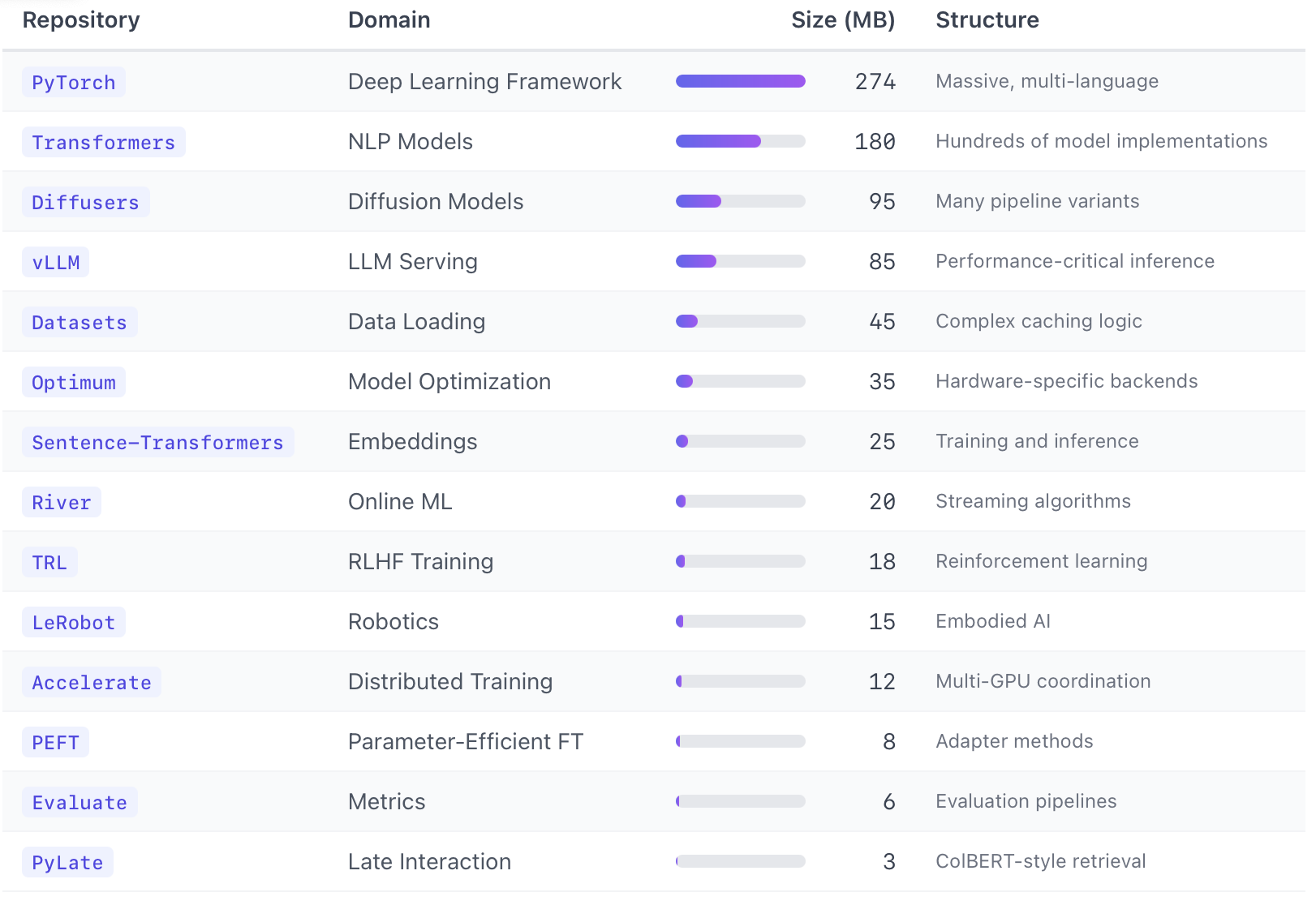Select the 'Metrics' domain cell
1316x905 pixels.
(387, 802)
